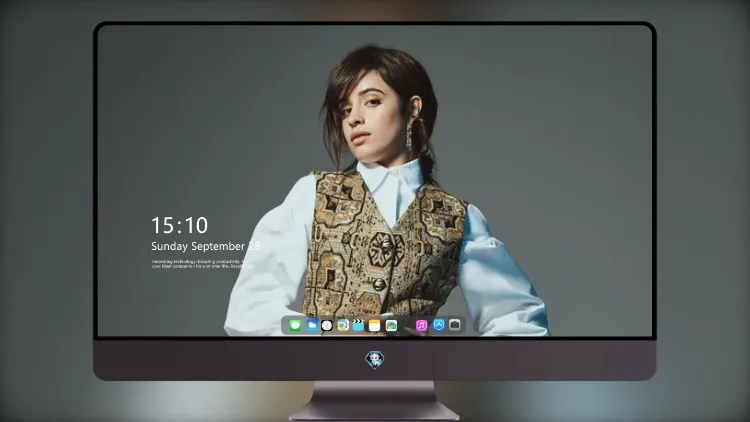
Task: Open the blue App Store icon
Action: 439,325
